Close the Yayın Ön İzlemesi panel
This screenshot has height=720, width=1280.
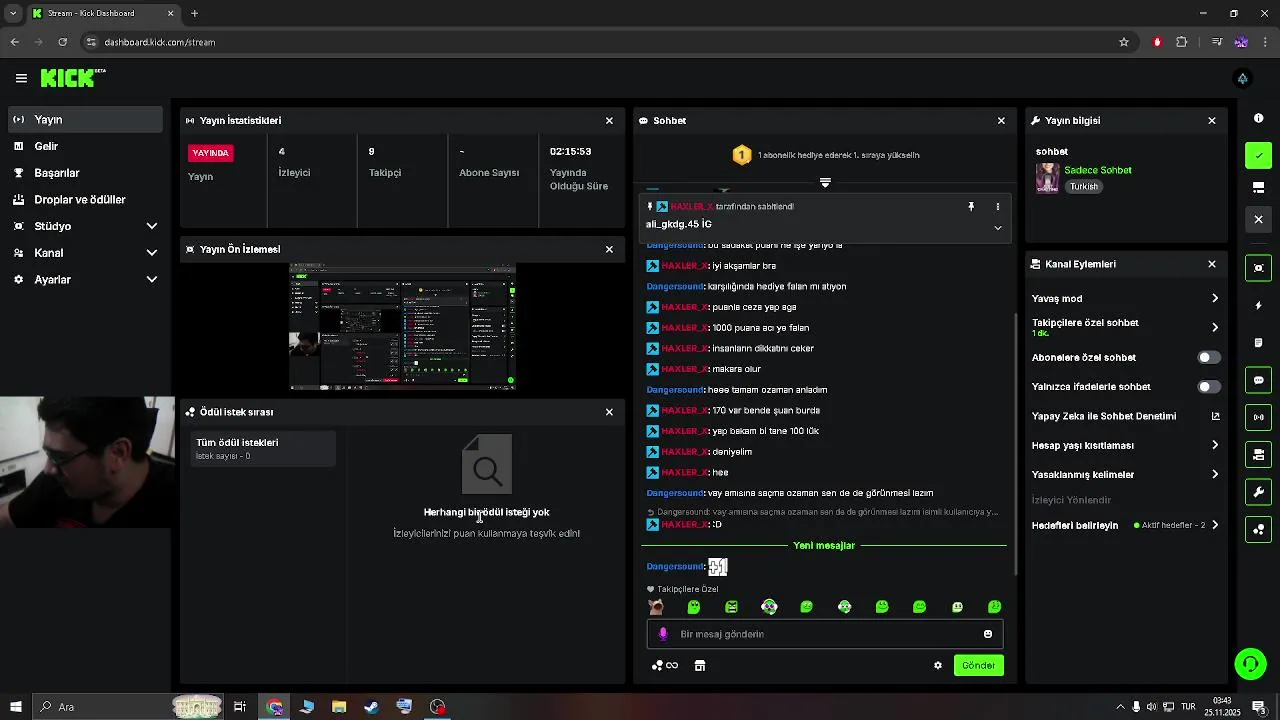[609, 249]
